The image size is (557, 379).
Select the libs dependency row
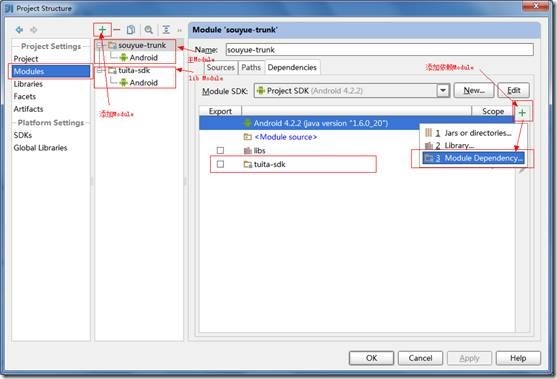pos(357,151)
